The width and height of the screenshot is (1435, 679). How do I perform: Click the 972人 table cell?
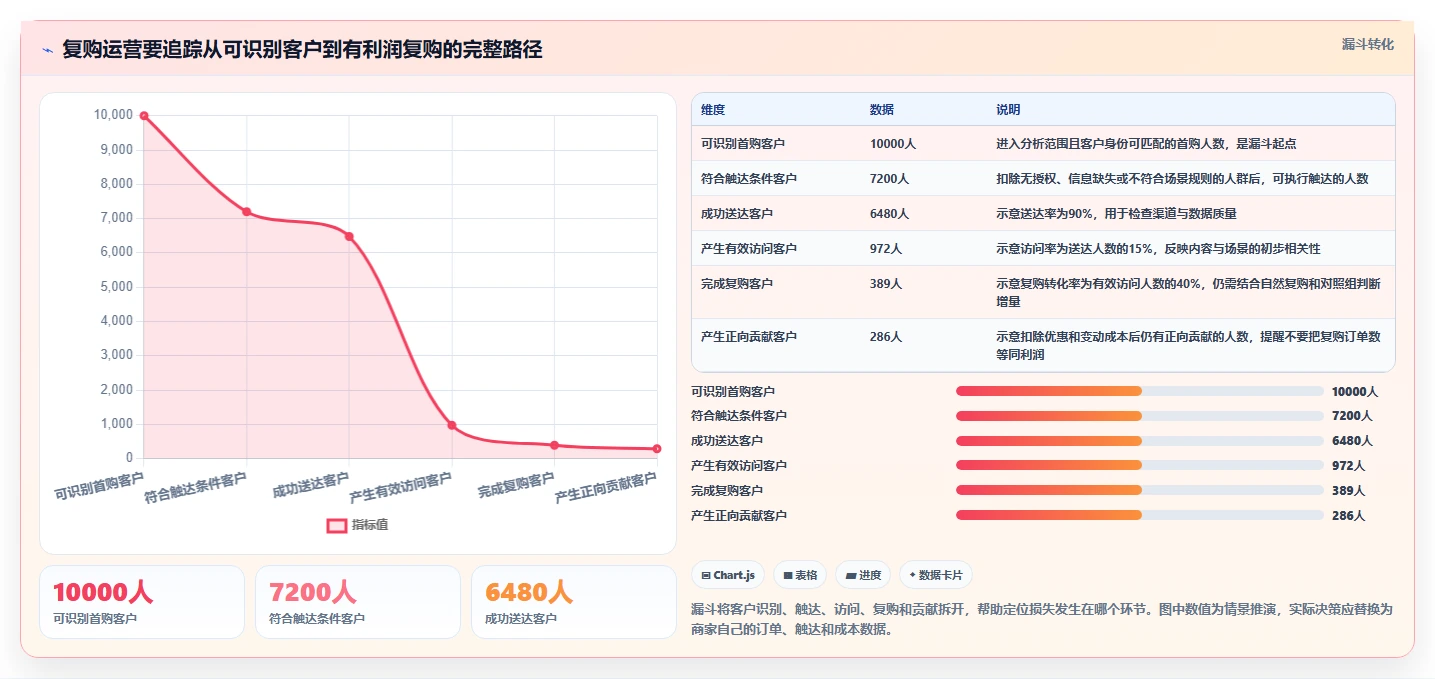[886, 249]
